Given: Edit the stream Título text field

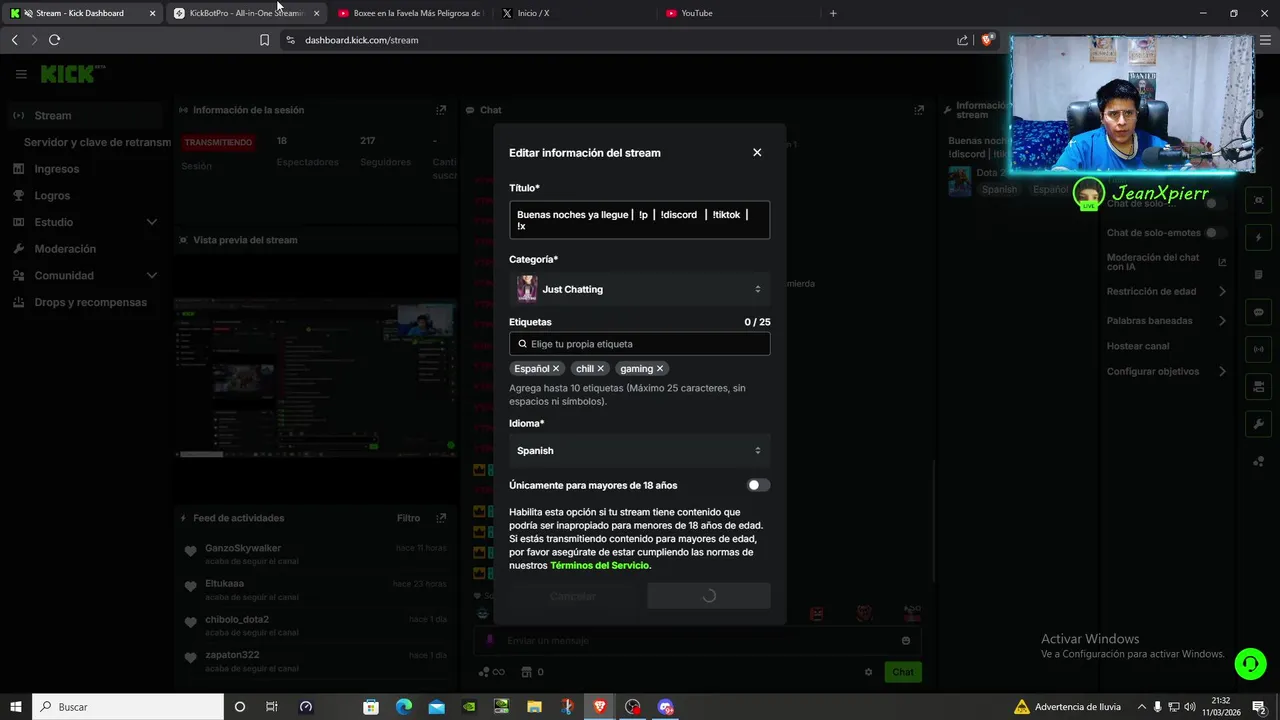Looking at the screenshot, I should click(x=639, y=220).
